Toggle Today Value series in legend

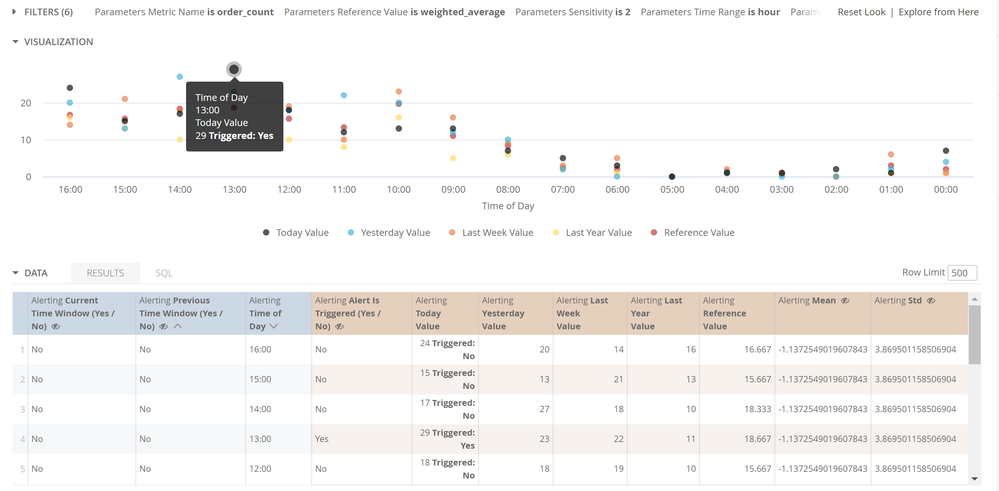pos(296,232)
